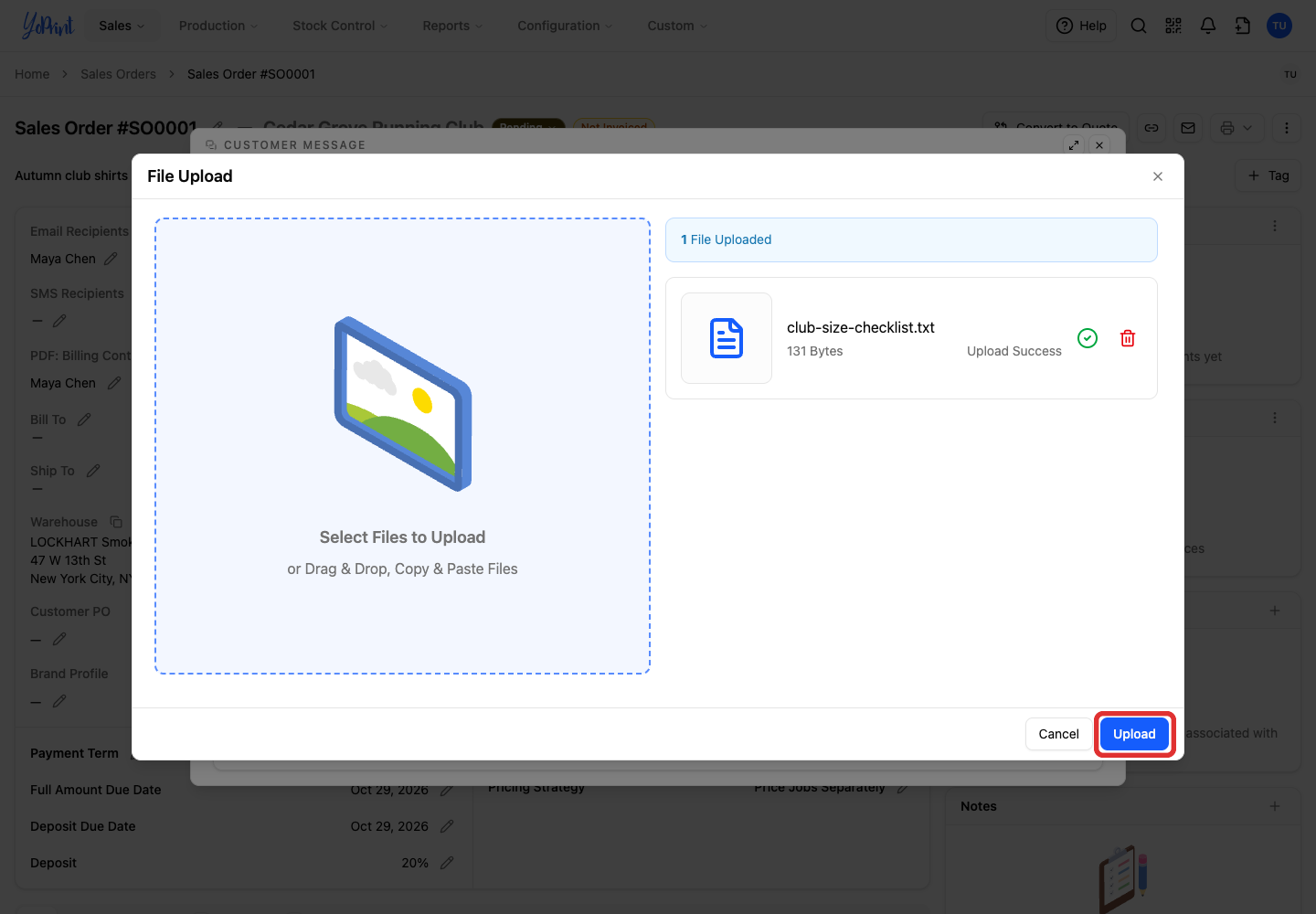Go to Sales Orders breadcrumb

pos(118,74)
